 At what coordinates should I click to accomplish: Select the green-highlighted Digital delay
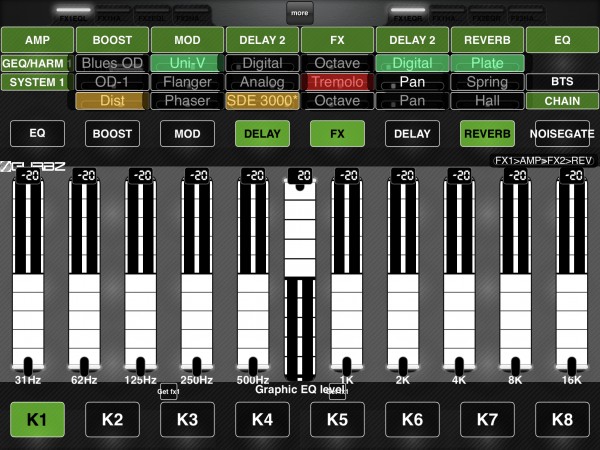coord(412,63)
